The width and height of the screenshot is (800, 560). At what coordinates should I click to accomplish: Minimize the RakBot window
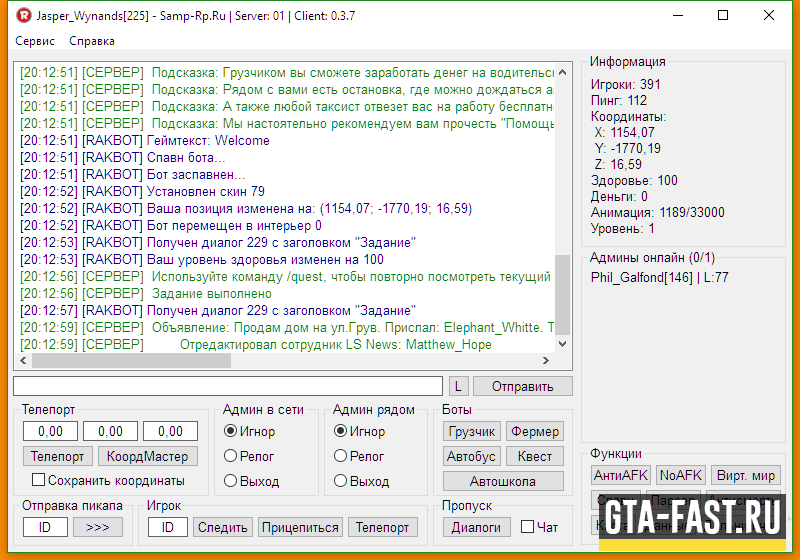point(678,16)
